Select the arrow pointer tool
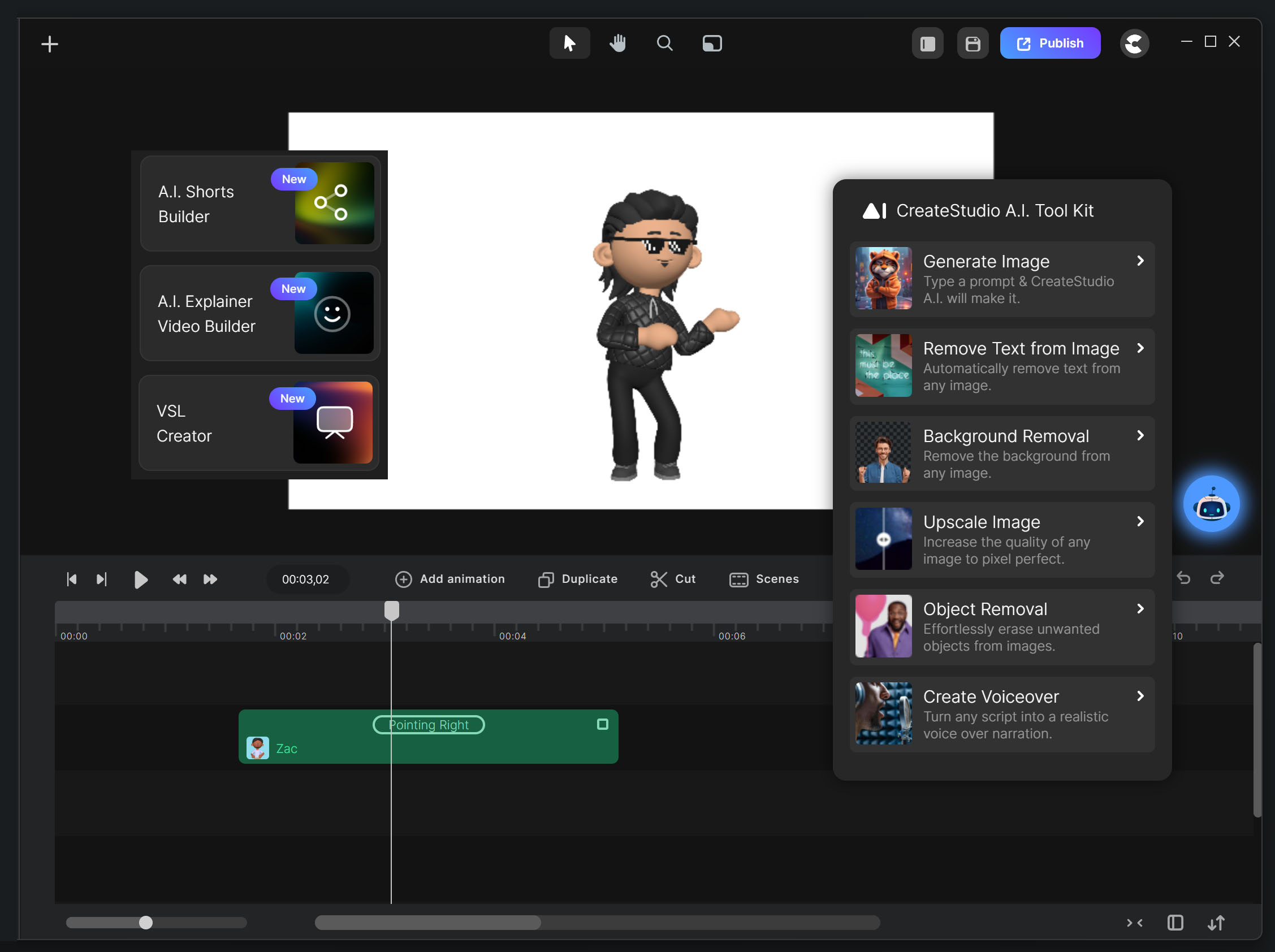The image size is (1275, 952). click(569, 43)
